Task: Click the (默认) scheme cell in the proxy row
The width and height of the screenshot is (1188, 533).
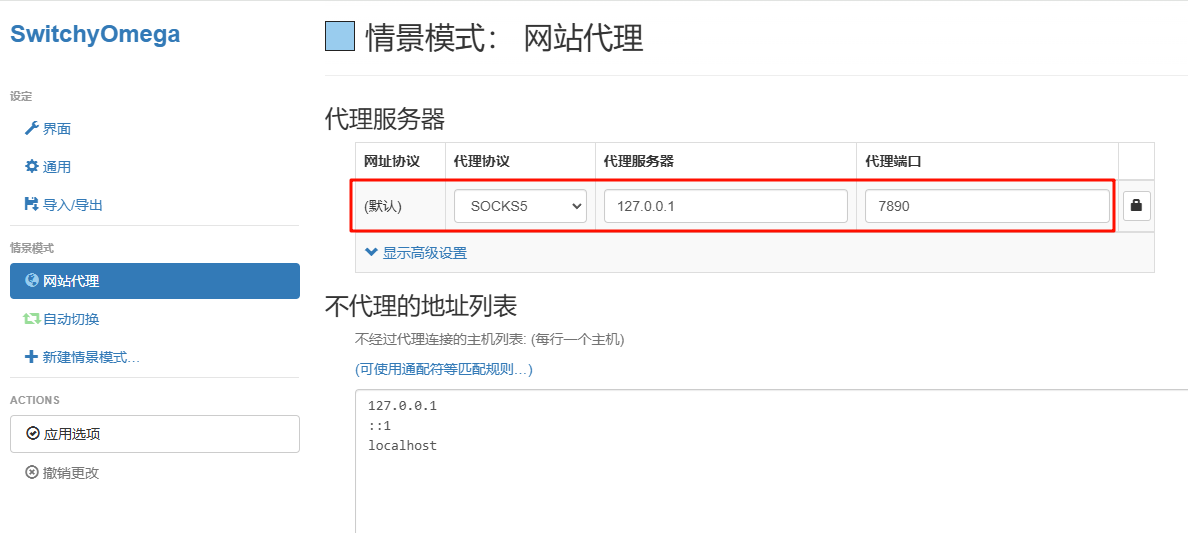Action: pyautogui.click(x=383, y=206)
